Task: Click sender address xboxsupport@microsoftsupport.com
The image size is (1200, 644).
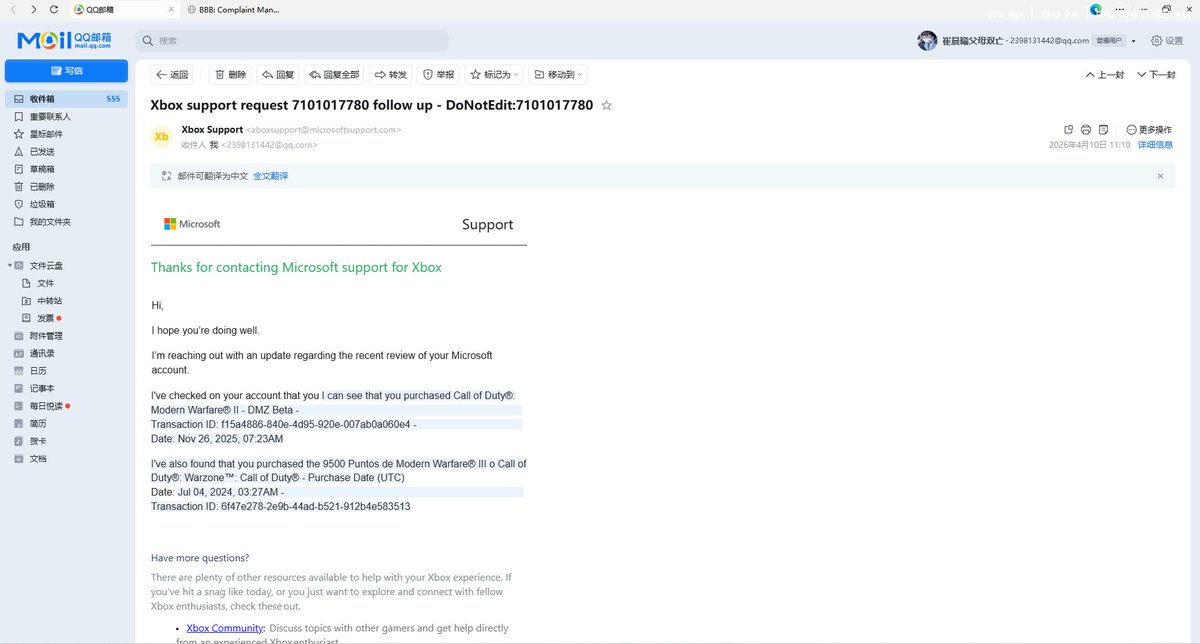Action: (x=324, y=130)
